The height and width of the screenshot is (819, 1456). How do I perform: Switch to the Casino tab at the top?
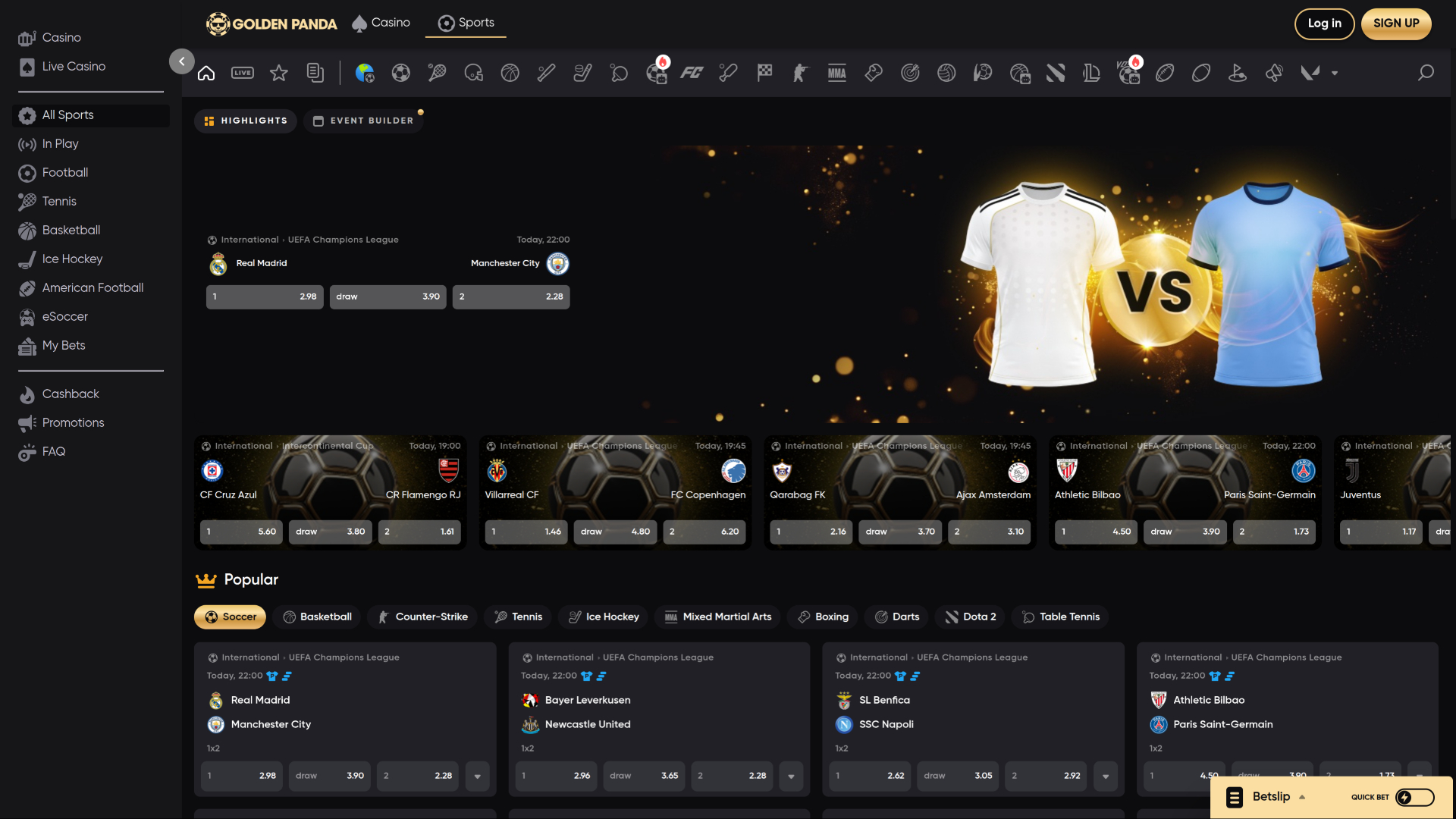coord(380,23)
